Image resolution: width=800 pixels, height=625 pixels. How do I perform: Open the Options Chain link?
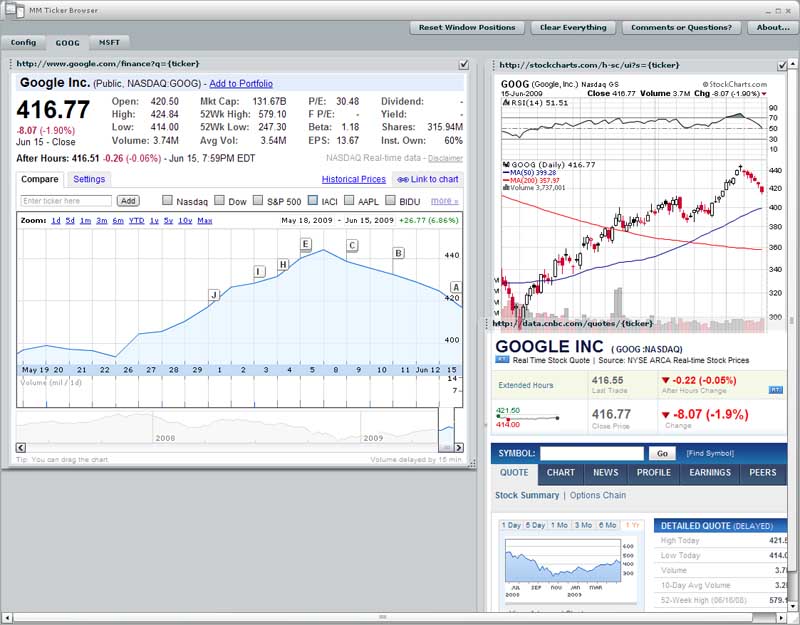(x=597, y=495)
